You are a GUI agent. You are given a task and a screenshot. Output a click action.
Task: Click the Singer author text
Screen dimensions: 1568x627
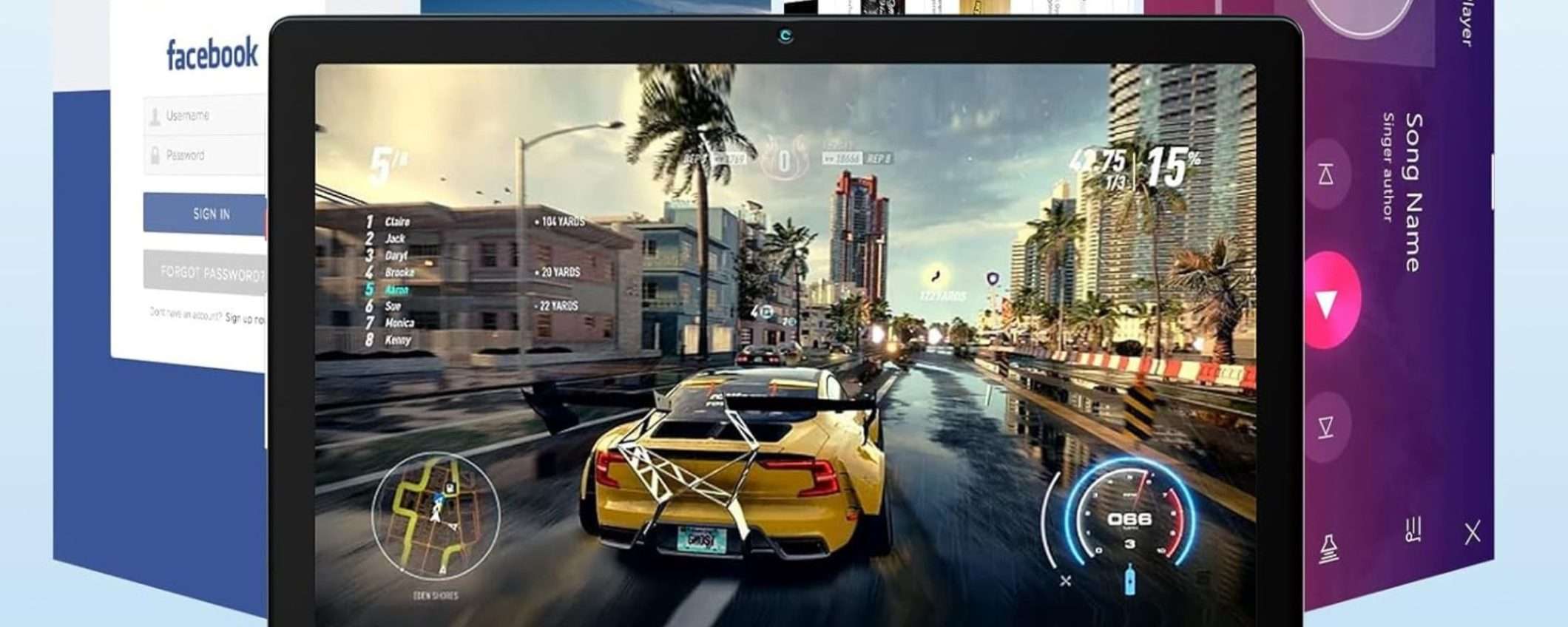[x=1388, y=167]
